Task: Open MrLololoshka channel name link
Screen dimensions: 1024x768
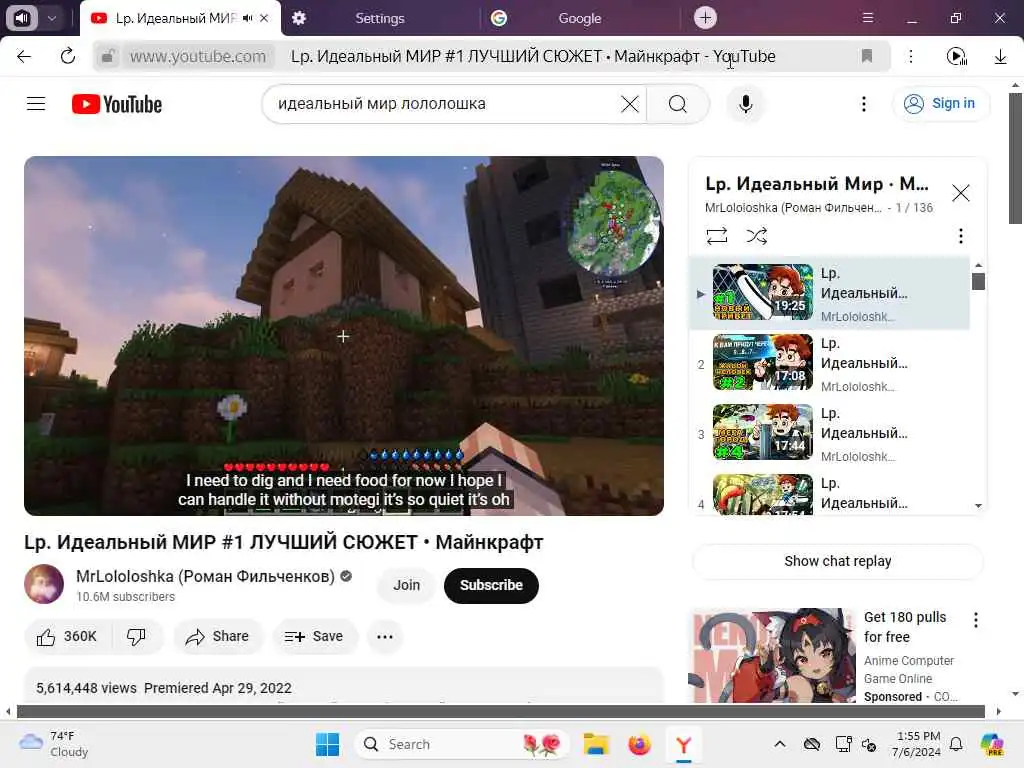Action: [205, 577]
